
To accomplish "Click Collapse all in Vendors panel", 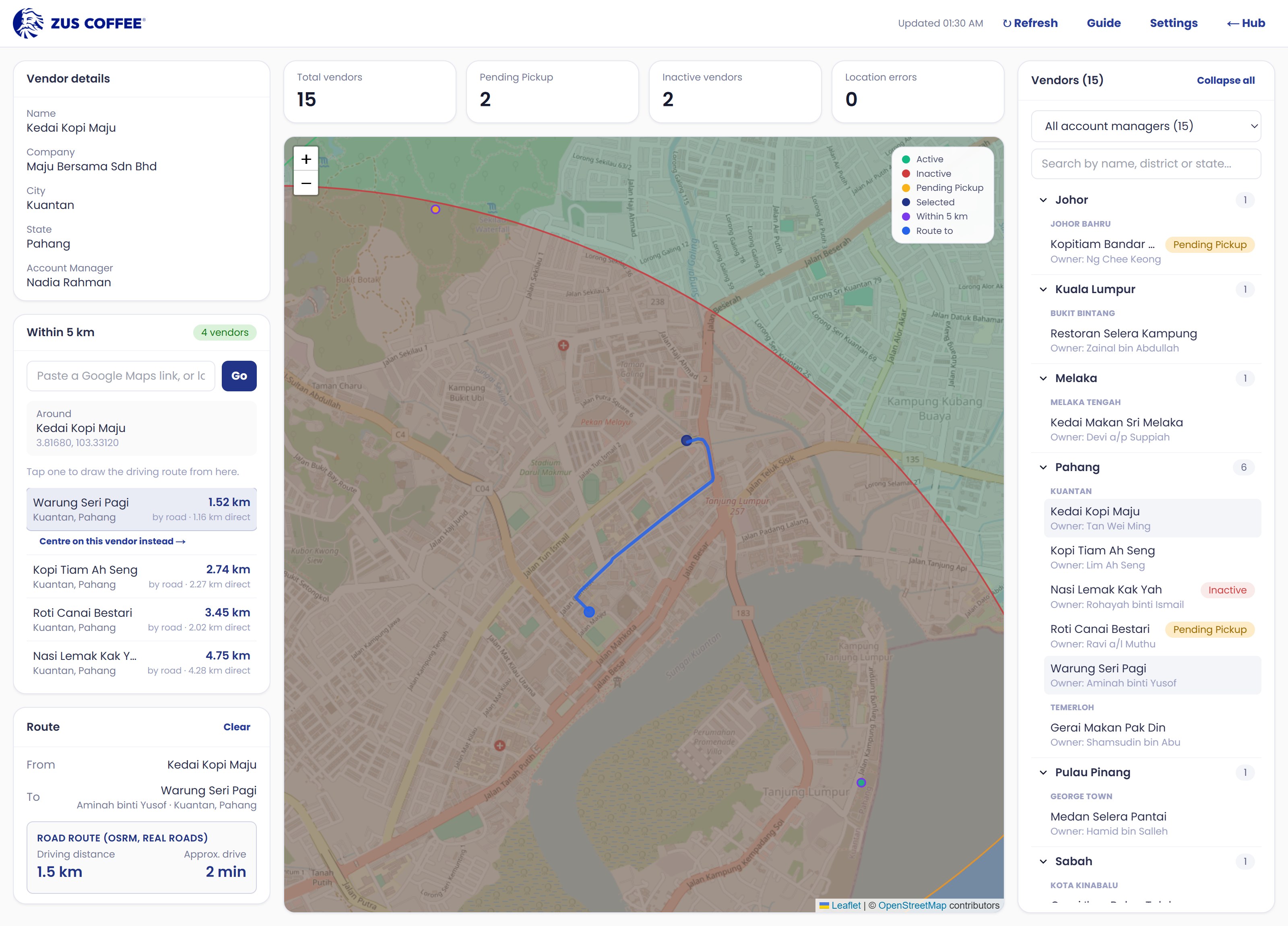I will point(1226,80).
